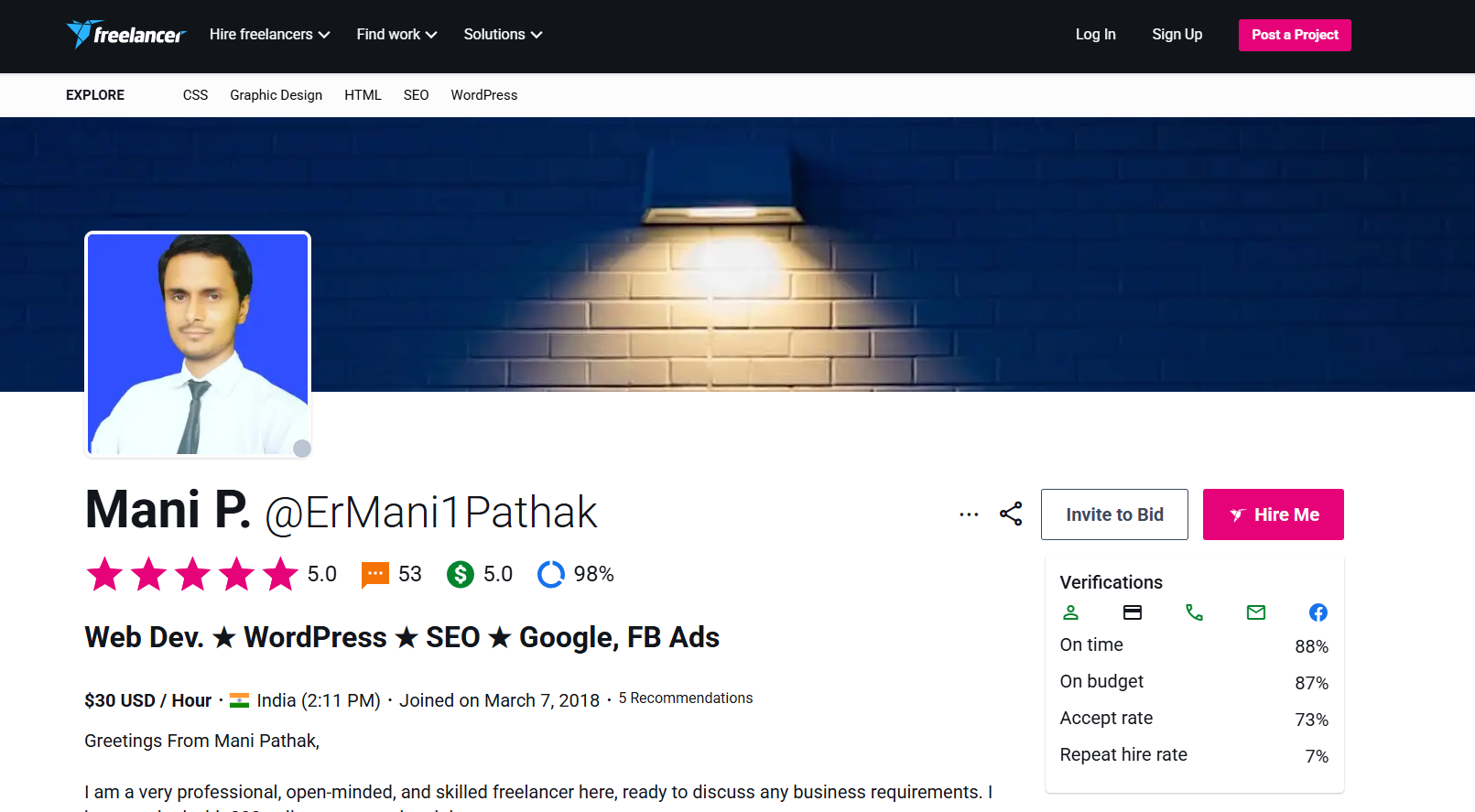Click the India flag icon
The width and height of the screenshot is (1475, 812).
(x=240, y=700)
